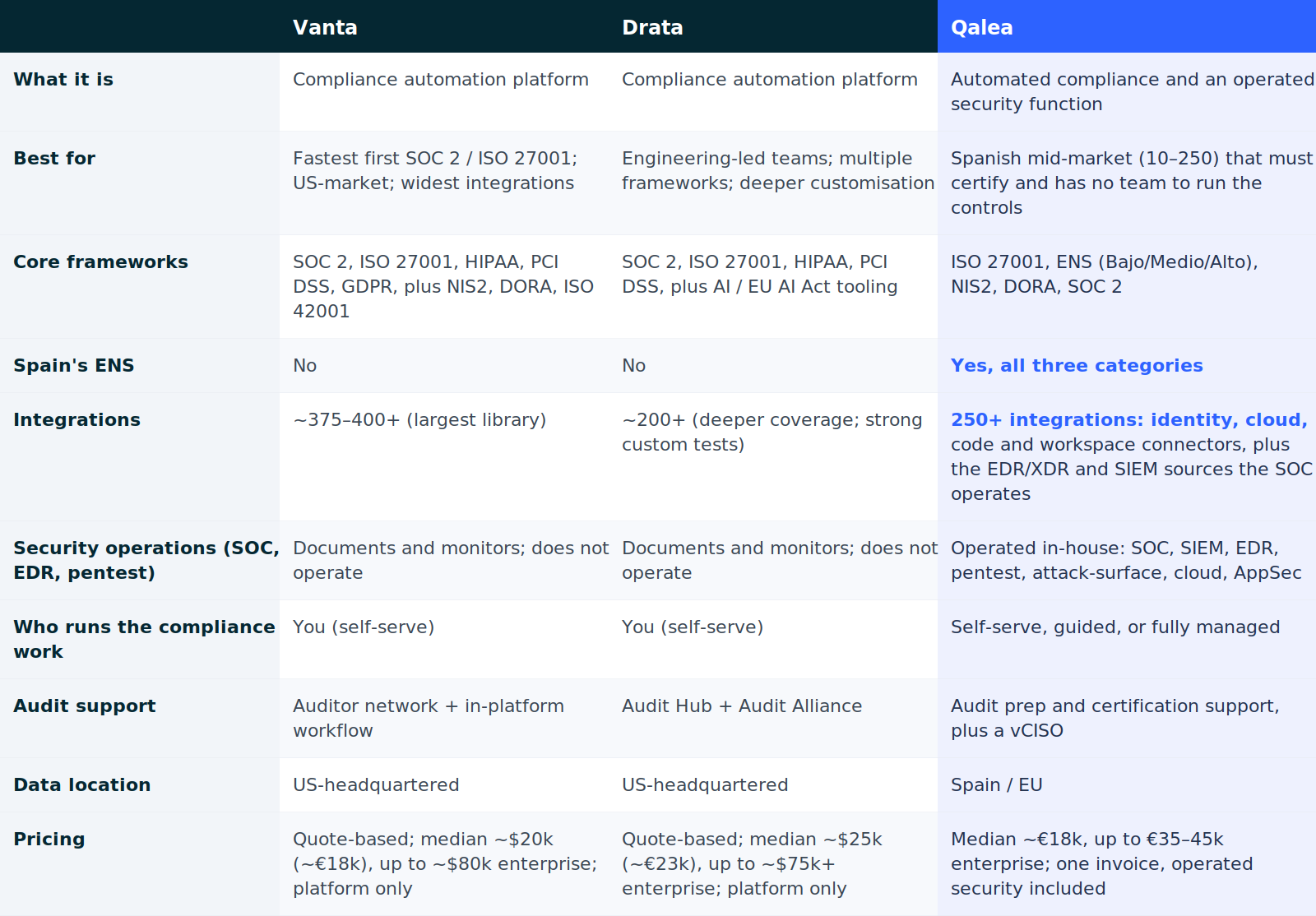Click Vanta's 'Quote-based; median ~$20k' pricing cell
This screenshot has width=1316, height=916.
(445, 863)
